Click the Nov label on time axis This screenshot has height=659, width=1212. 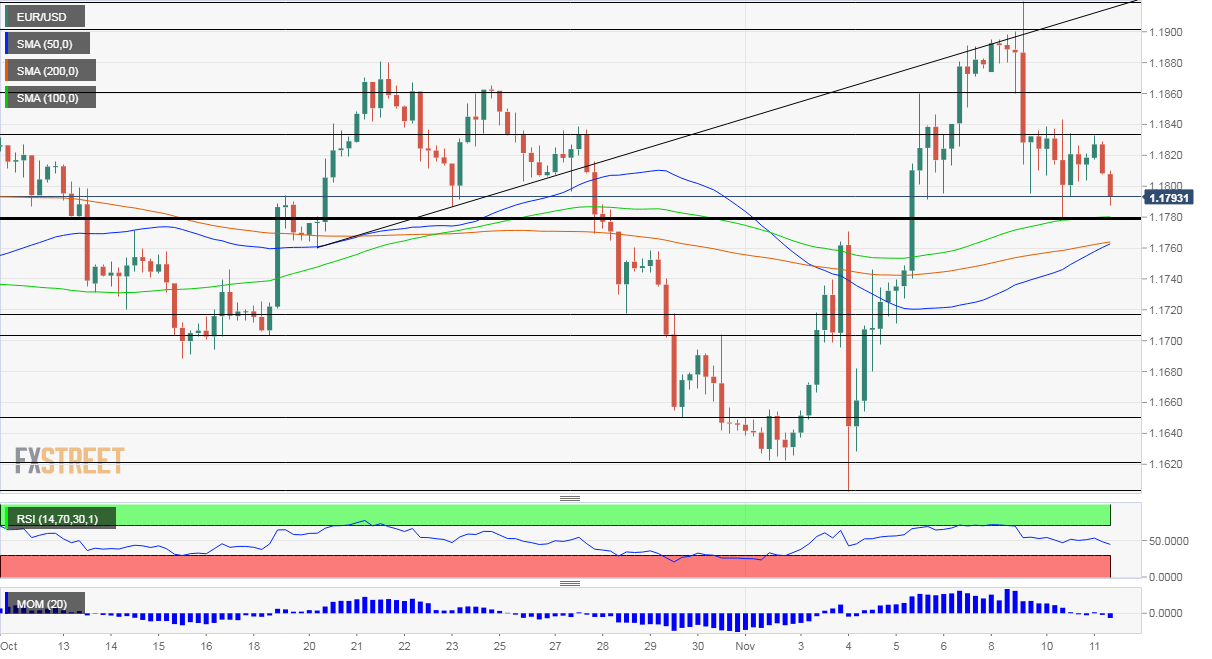(x=747, y=647)
